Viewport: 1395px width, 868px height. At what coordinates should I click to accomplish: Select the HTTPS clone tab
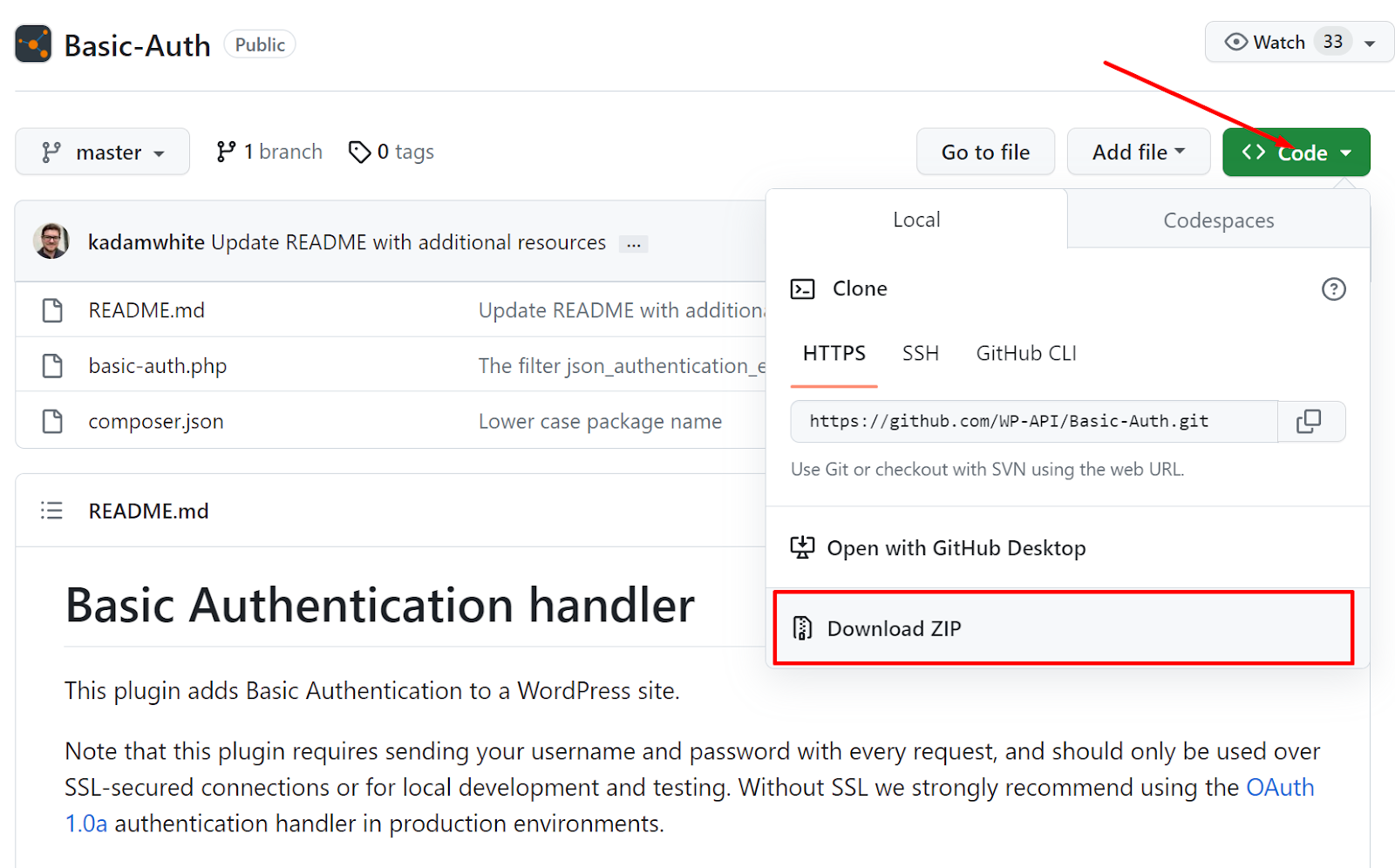834,353
